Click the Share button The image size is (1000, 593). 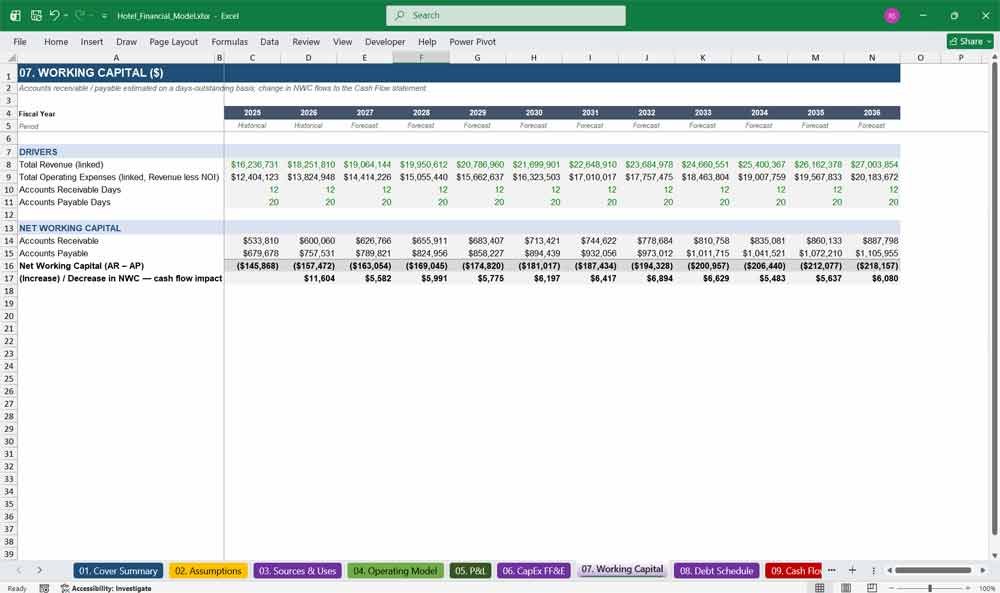970,41
